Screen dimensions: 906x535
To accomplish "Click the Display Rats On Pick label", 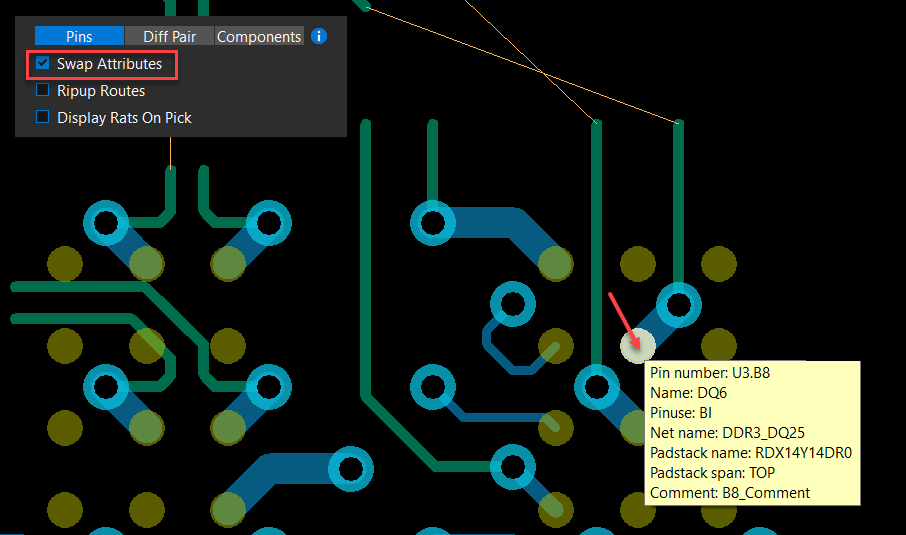I will pos(124,118).
